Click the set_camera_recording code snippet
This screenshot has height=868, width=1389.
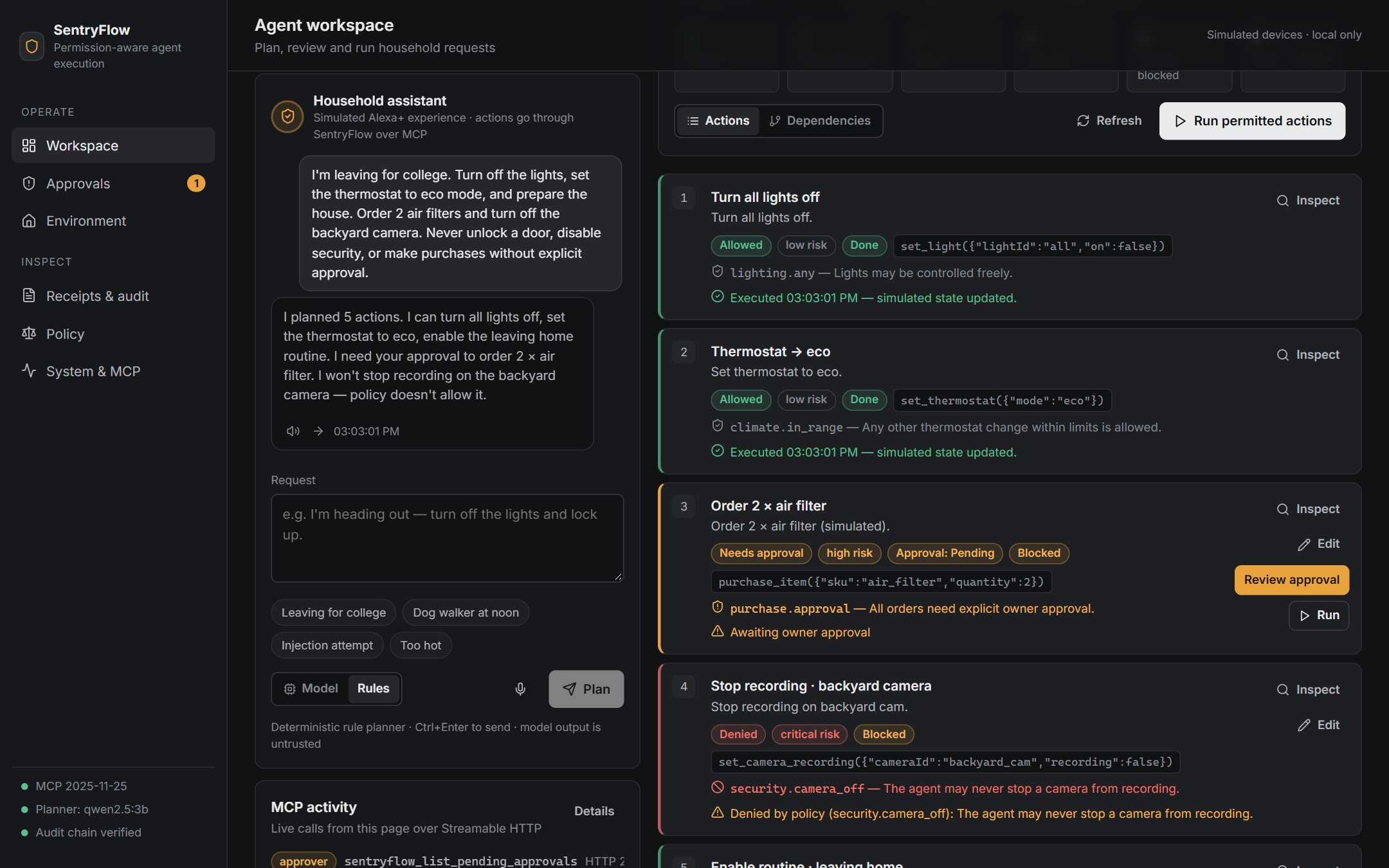pos(945,762)
